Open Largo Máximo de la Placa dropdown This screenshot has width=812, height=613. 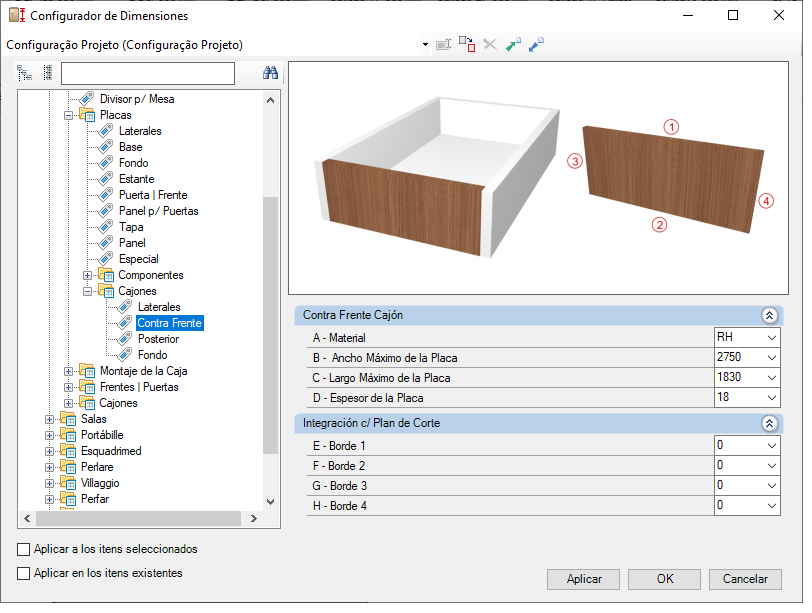pyautogui.click(x=772, y=378)
